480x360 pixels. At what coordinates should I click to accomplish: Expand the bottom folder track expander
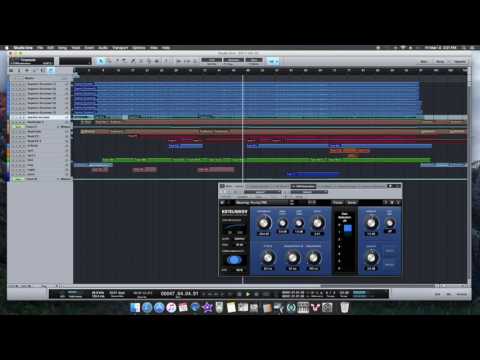(x=58, y=179)
